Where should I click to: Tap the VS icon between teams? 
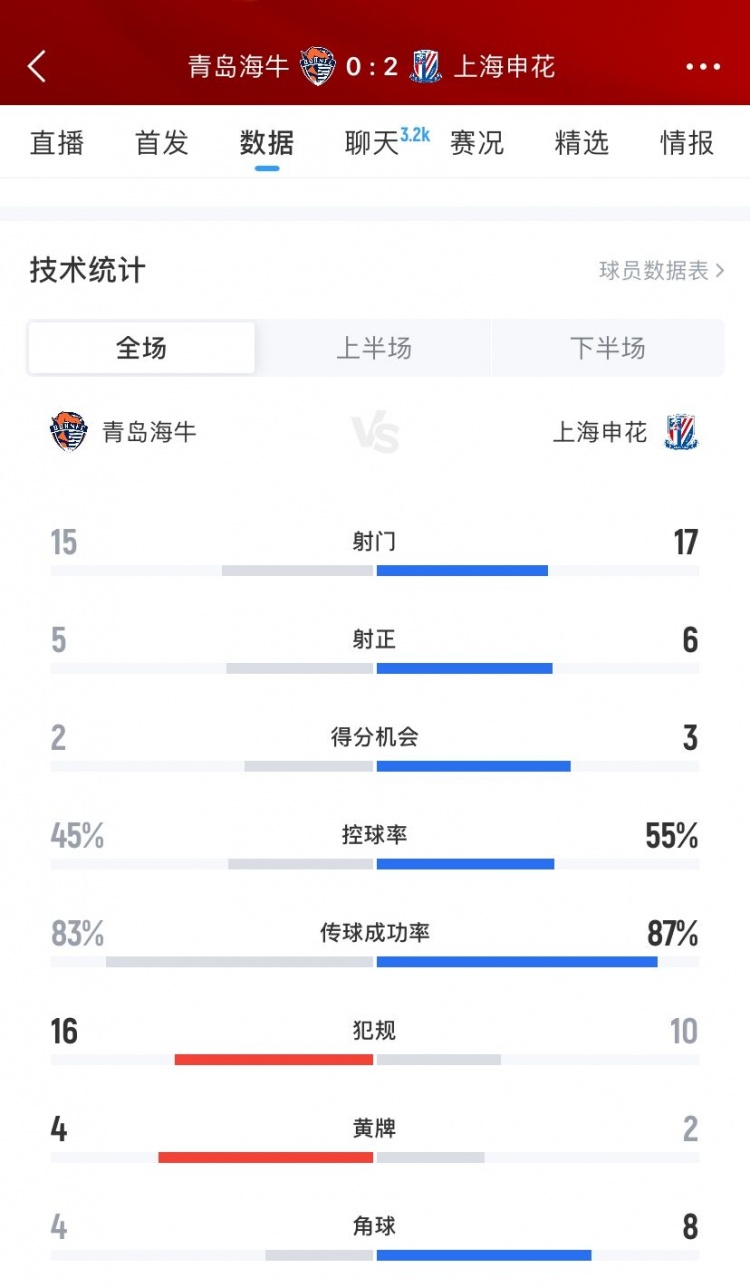[x=375, y=435]
